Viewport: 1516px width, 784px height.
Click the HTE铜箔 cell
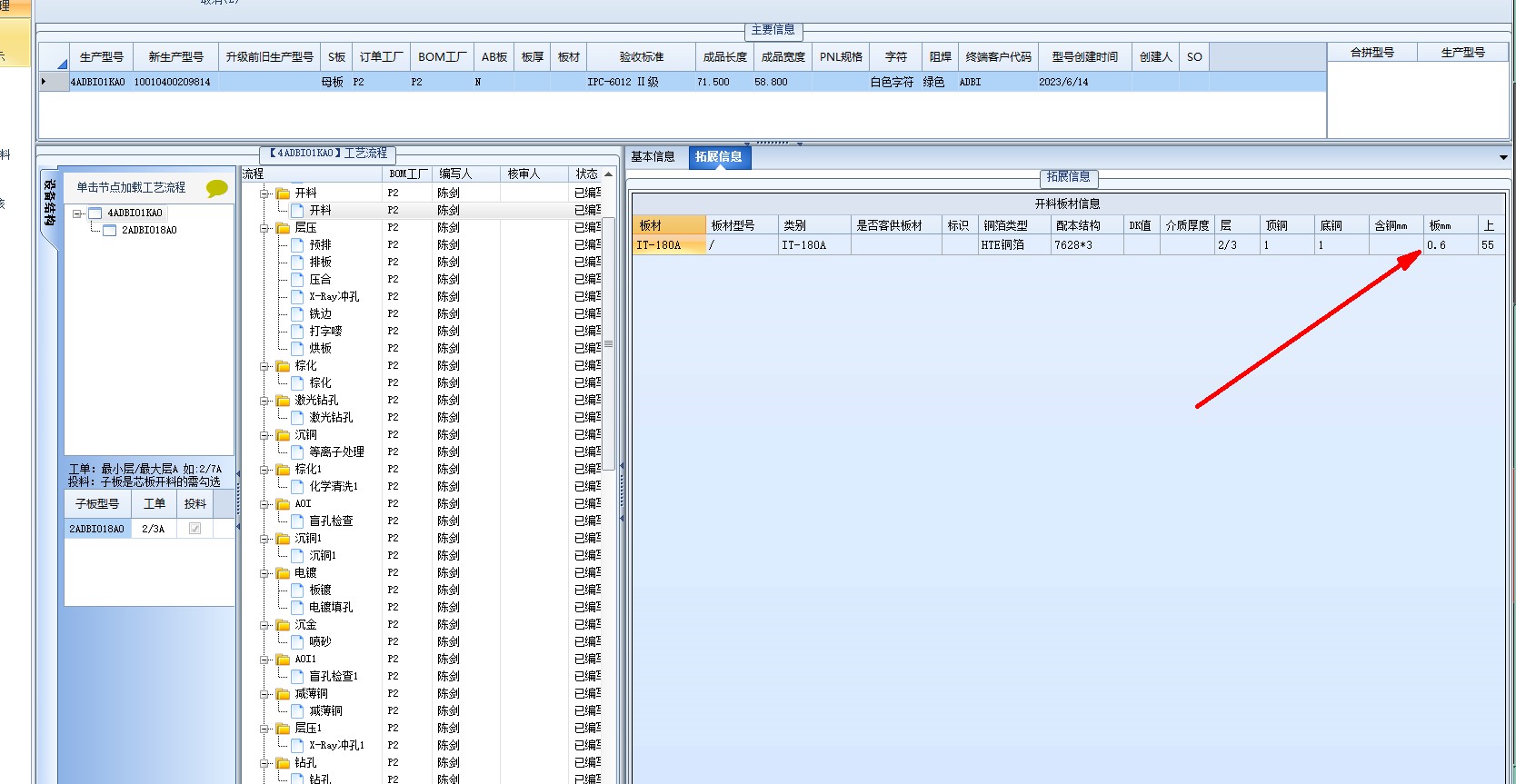1014,245
